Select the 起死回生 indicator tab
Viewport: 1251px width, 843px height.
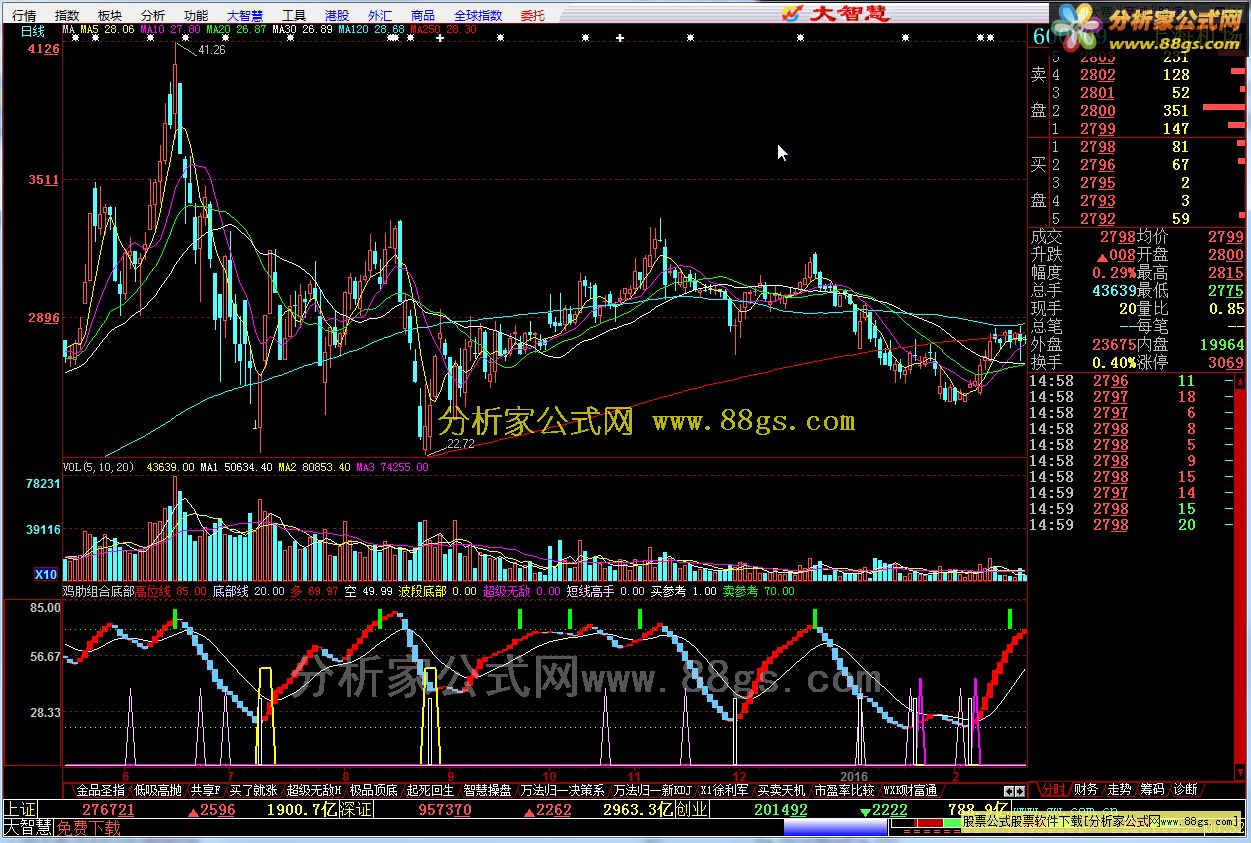[430, 790]
